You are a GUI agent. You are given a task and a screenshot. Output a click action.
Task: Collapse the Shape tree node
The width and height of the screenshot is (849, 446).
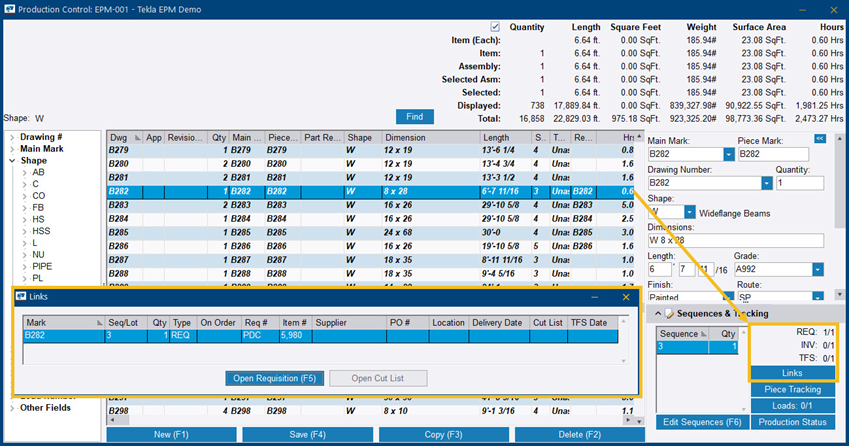[12, 160]
